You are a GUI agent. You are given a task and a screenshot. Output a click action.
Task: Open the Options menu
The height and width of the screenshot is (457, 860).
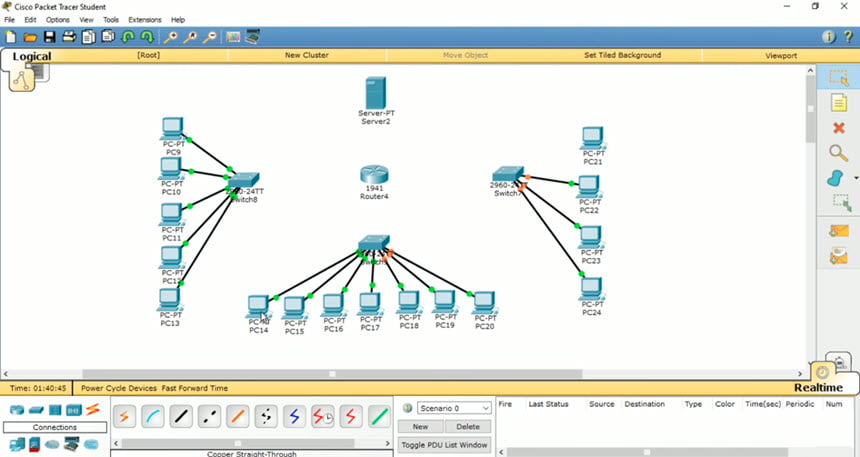tap(58, 19)
